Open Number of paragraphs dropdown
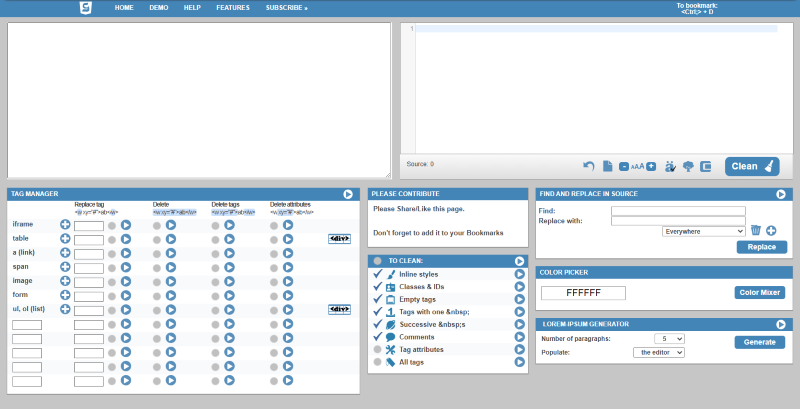Image resolution: width=800 pixels, height=409 pixels. 669,339
